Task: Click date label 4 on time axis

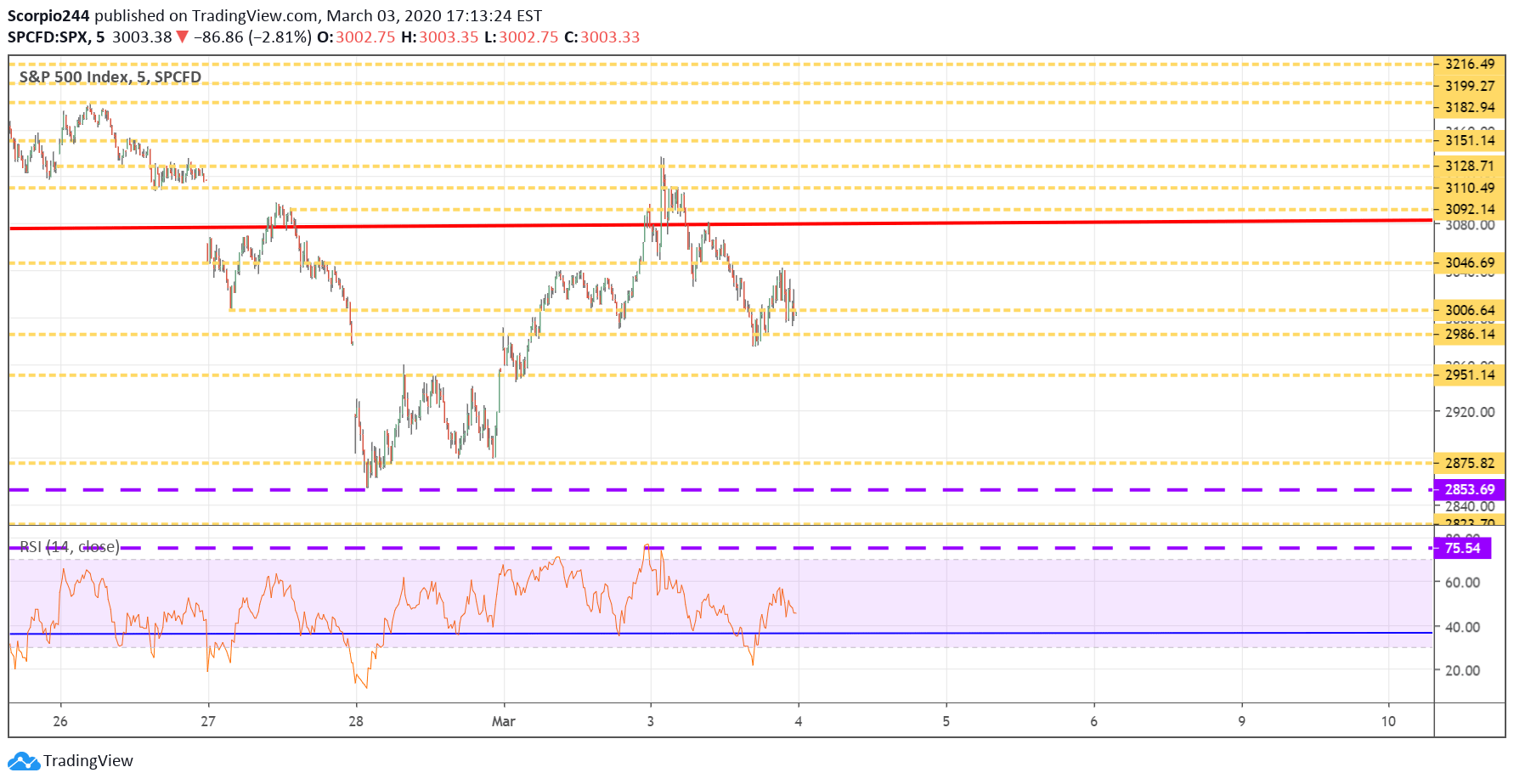Action: (799, 722)
